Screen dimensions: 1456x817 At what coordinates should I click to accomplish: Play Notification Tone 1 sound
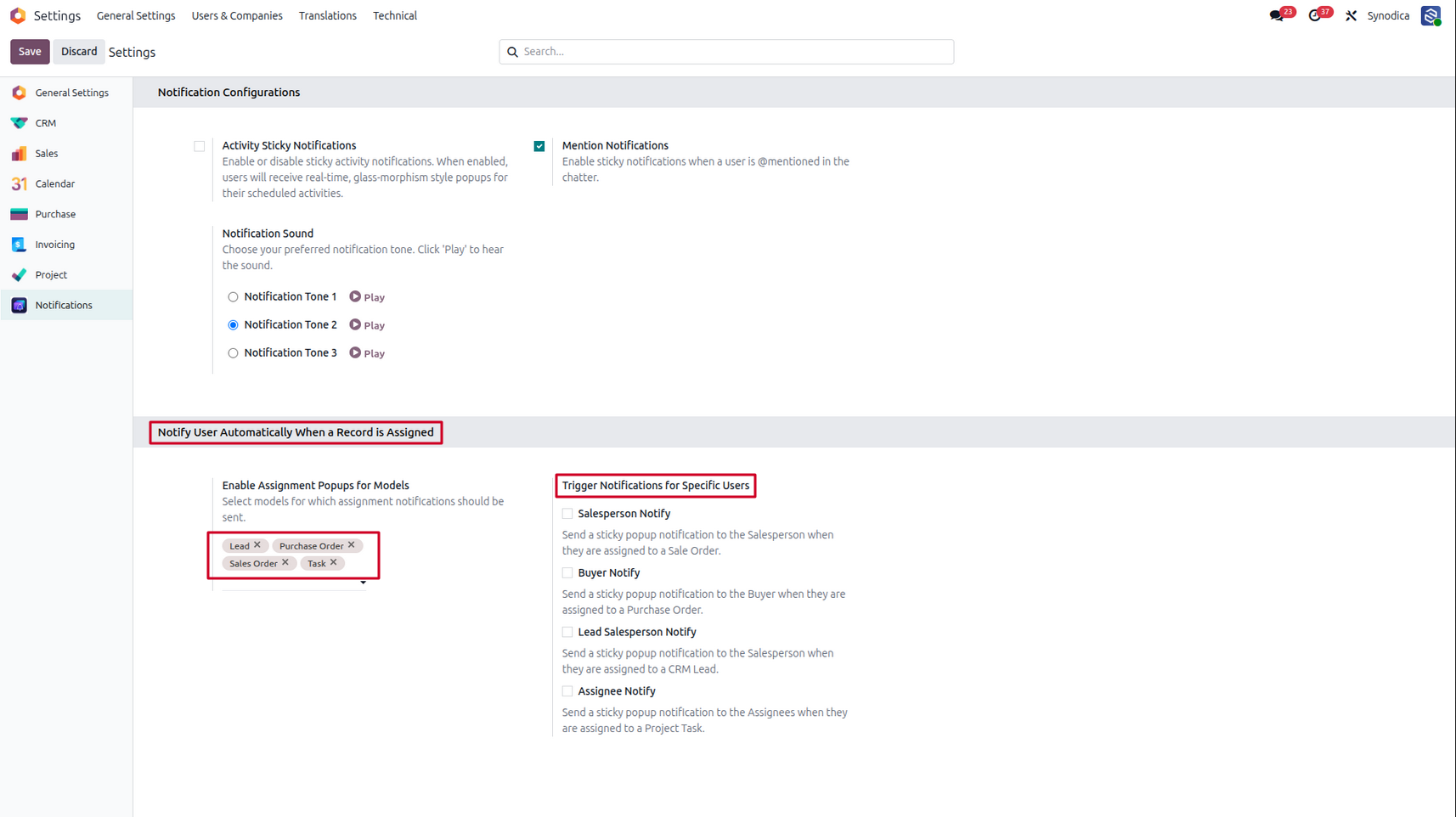[x=367, y=297]
